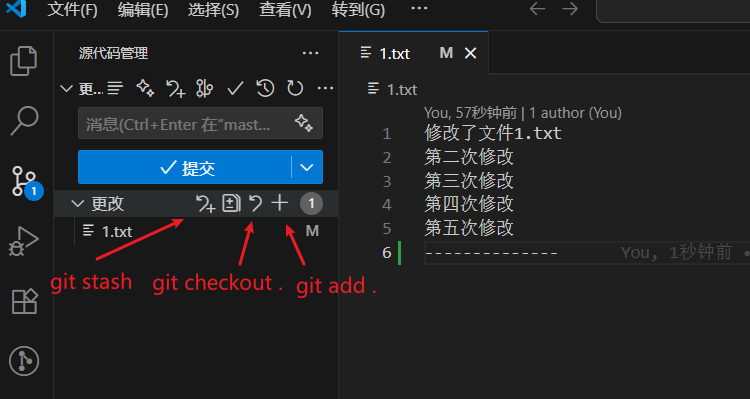Image resolution: width=750 pixels, height=399 pixels.
Task: Click the VS Code logo in title bar
Action: [16, 9]
